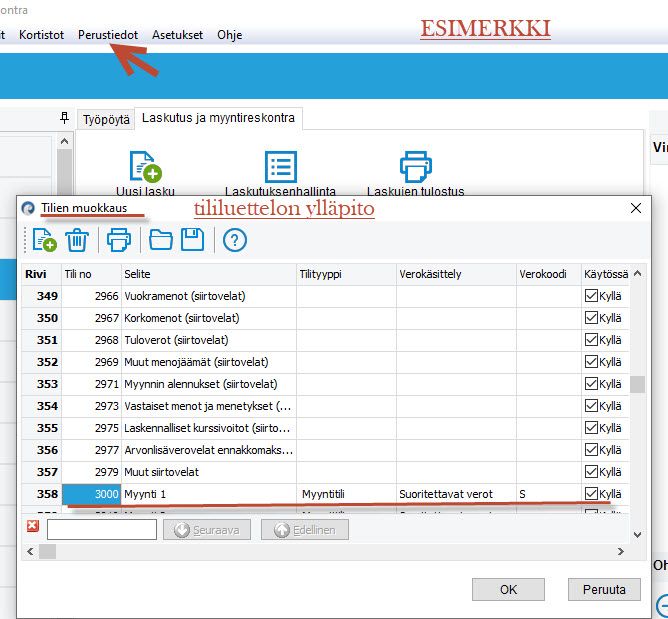
Task: Click the Käytössä column header
Action: (x=605, y=274)
